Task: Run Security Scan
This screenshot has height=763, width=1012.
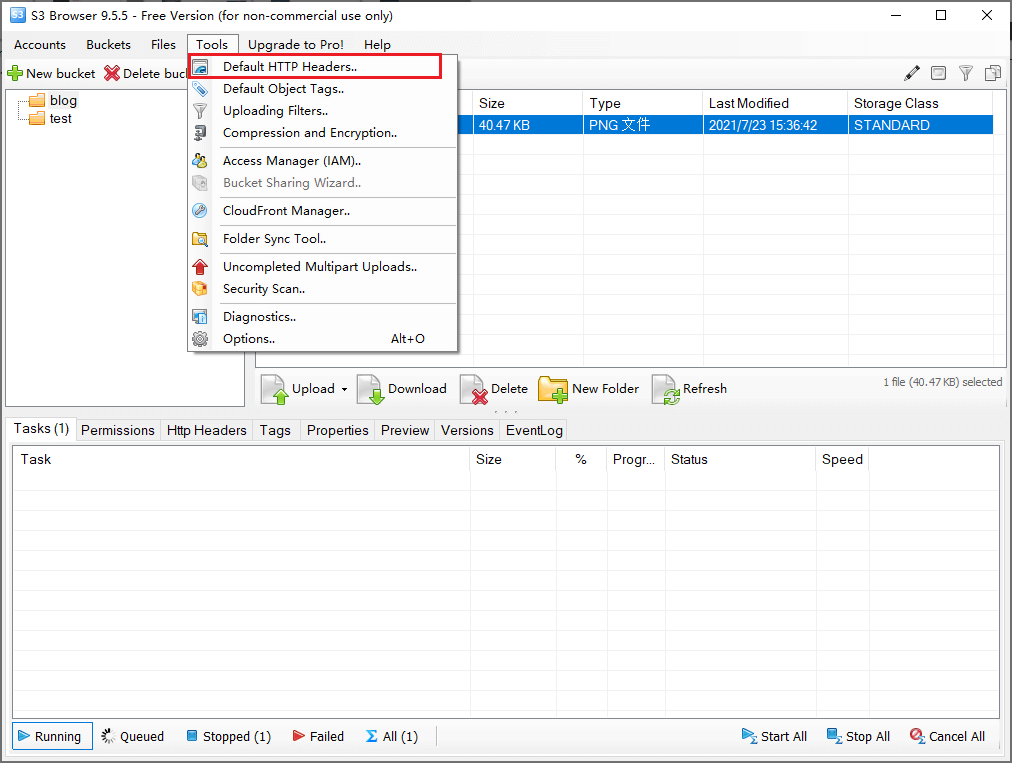Action: (323, 289)
